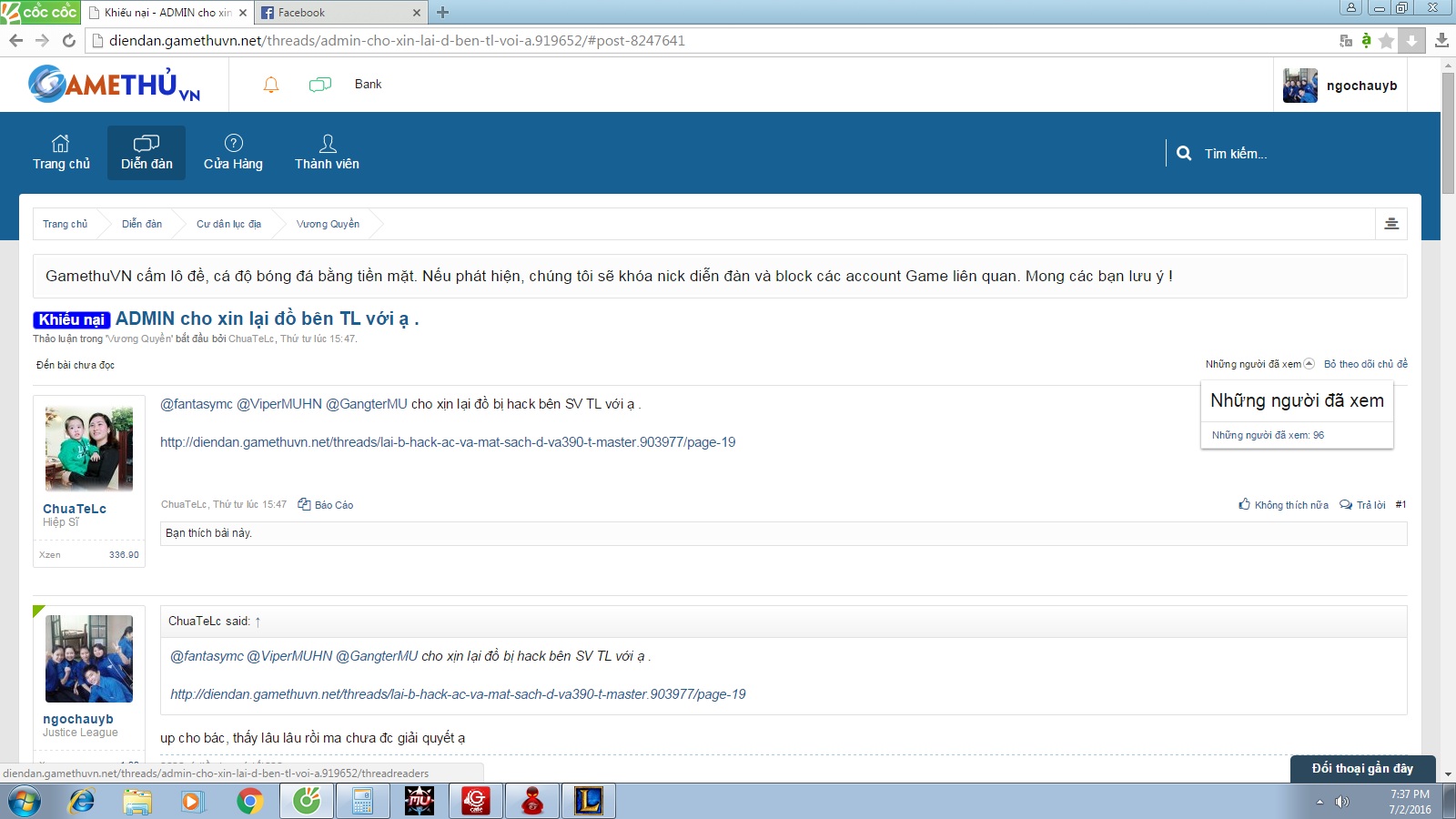Unwatch thread with Bỏ theo dõi chủ đề
The image size is (1456, 819).
pyautogui.click(x=1365, y=364)
